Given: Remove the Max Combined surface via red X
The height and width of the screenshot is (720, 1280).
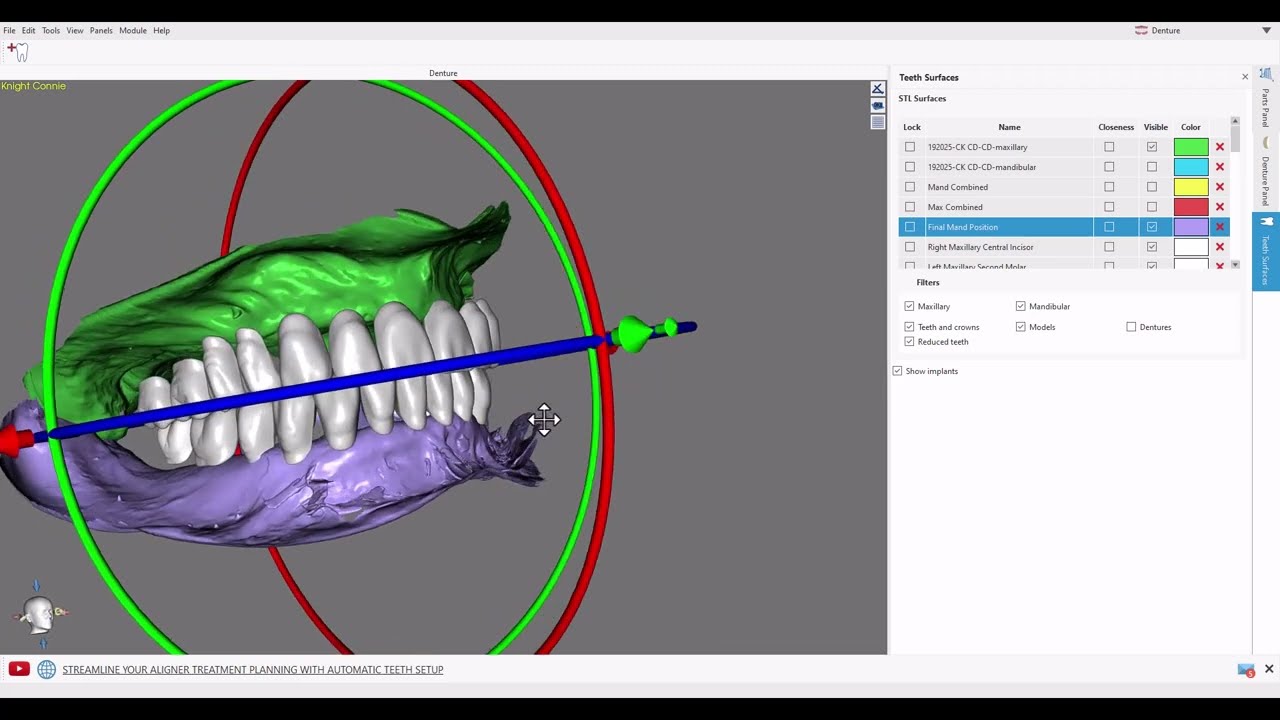Looking at the screenshot, I should click(1219, 207).
